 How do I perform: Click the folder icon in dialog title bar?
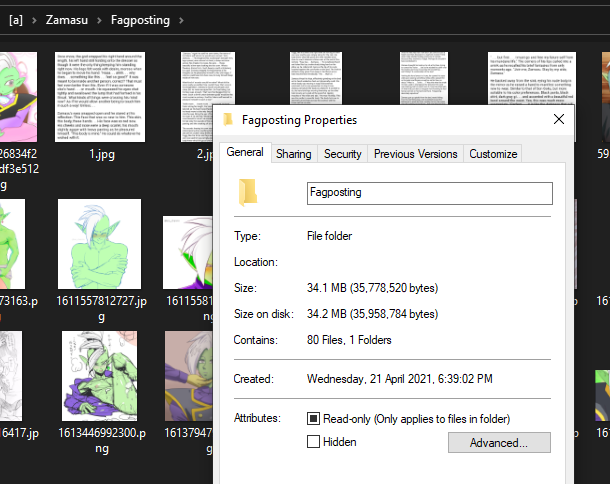click(228, 119)
